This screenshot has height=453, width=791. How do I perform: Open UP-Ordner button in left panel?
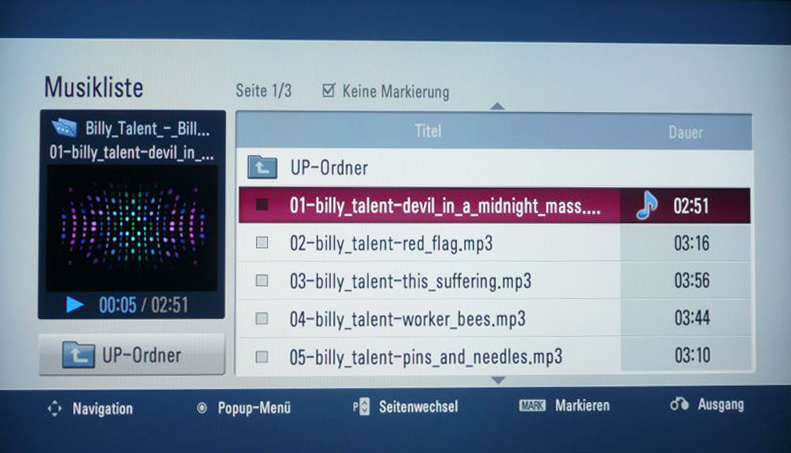click(x=132, y=355)
